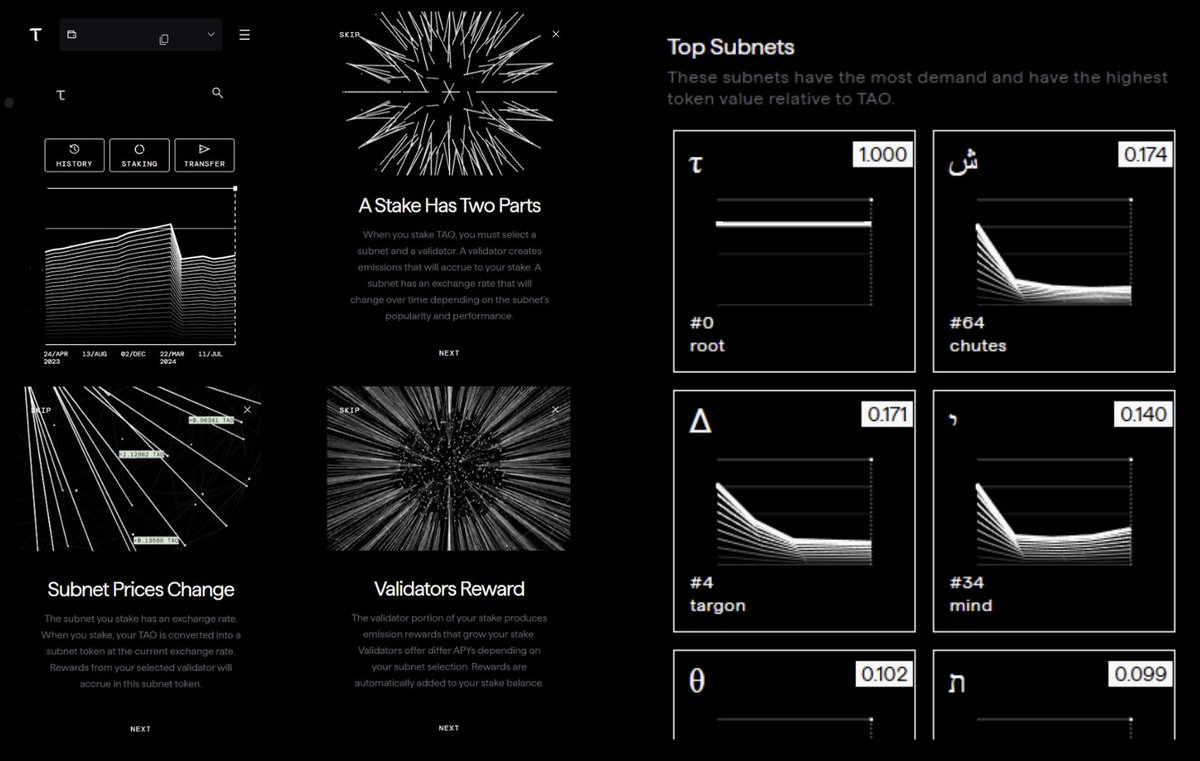
Task: Click the 24/APR 2023 chart date label
Action: (x=56, y=357)
